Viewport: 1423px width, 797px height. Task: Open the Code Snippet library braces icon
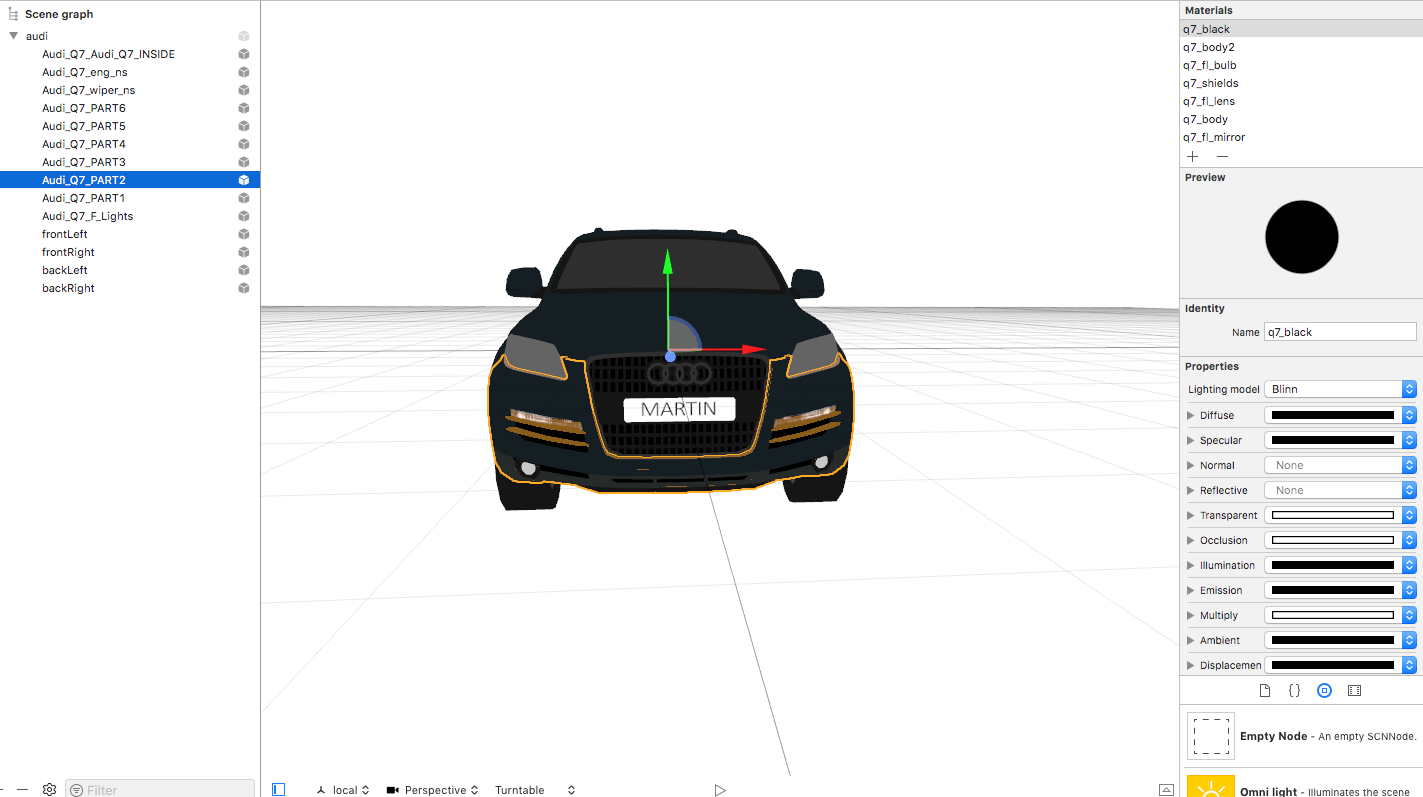click(1294, 691)
